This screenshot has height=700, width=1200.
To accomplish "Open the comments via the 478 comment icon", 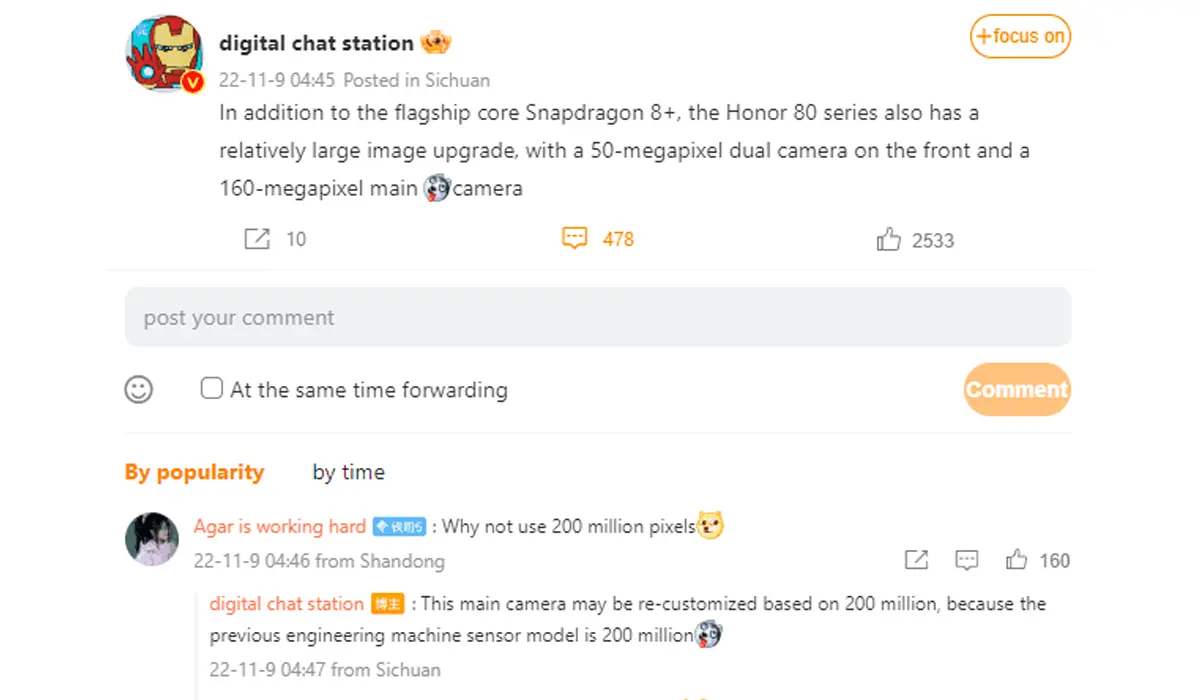I will (x=574, y=238).
